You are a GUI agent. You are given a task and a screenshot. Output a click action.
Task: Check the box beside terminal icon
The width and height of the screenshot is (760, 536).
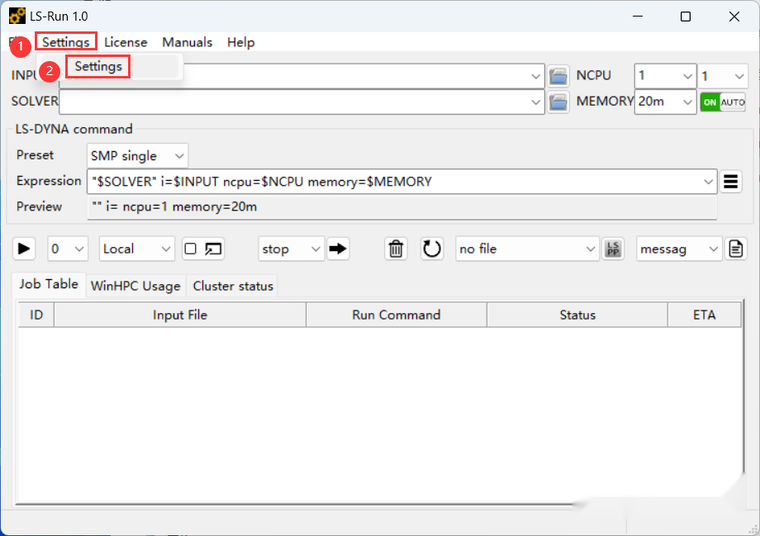190,249
